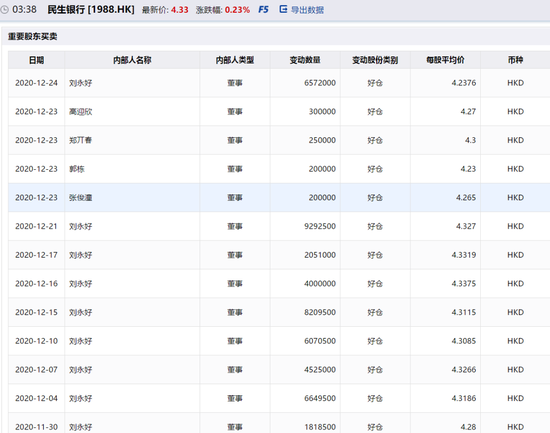
Task: Click the 内部人类型 column header
Action: click(235, 60)
